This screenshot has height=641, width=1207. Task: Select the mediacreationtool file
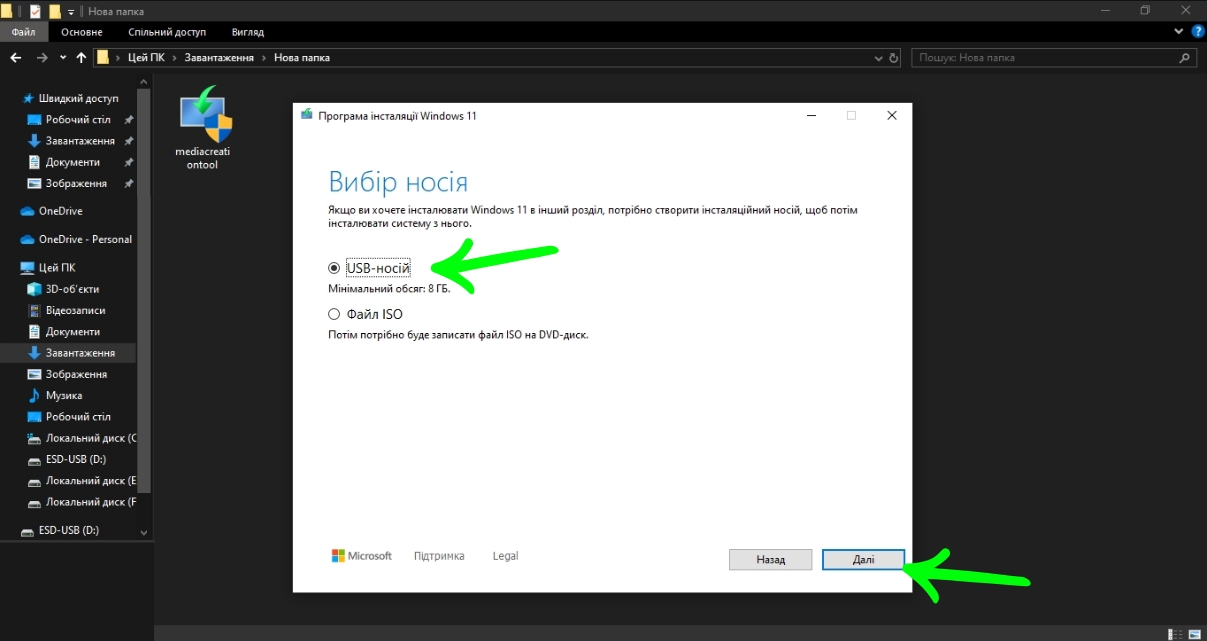pos(203,129)
